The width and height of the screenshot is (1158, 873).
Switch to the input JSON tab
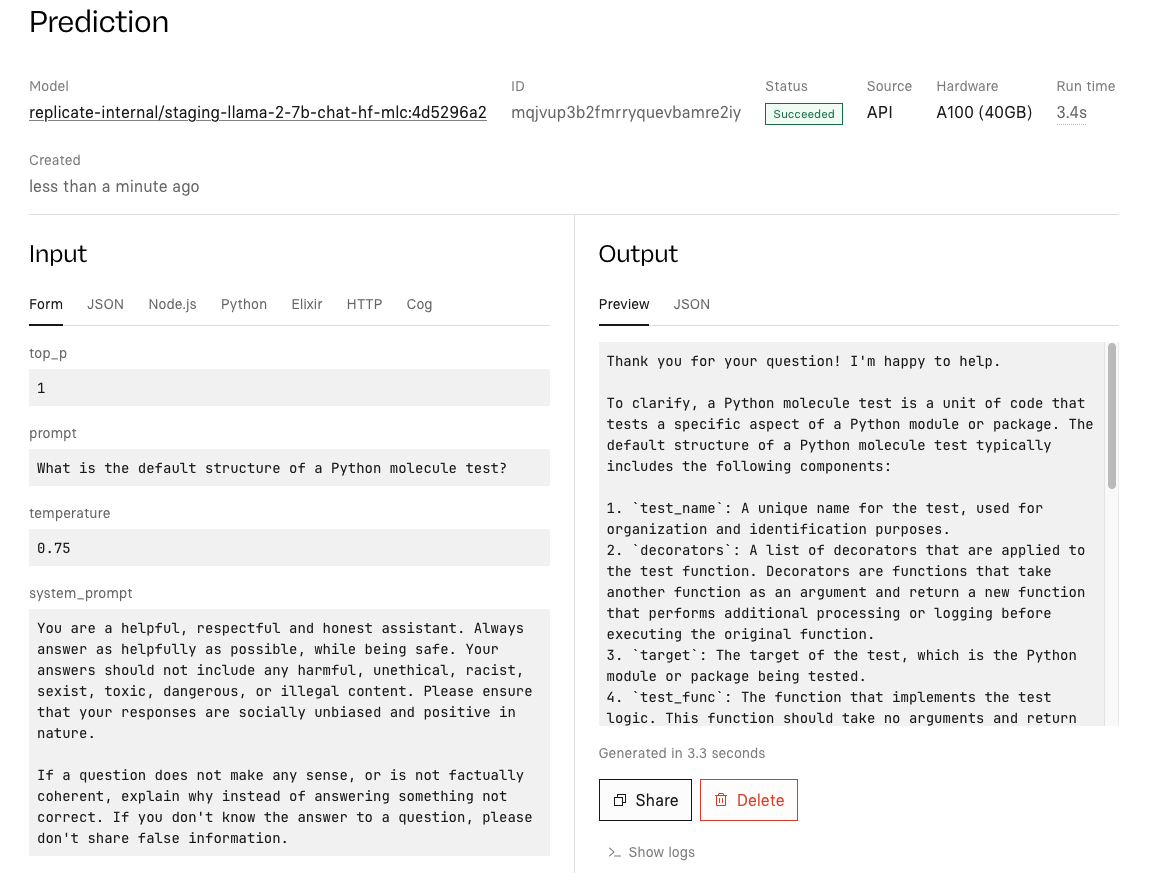pos(106,304)
